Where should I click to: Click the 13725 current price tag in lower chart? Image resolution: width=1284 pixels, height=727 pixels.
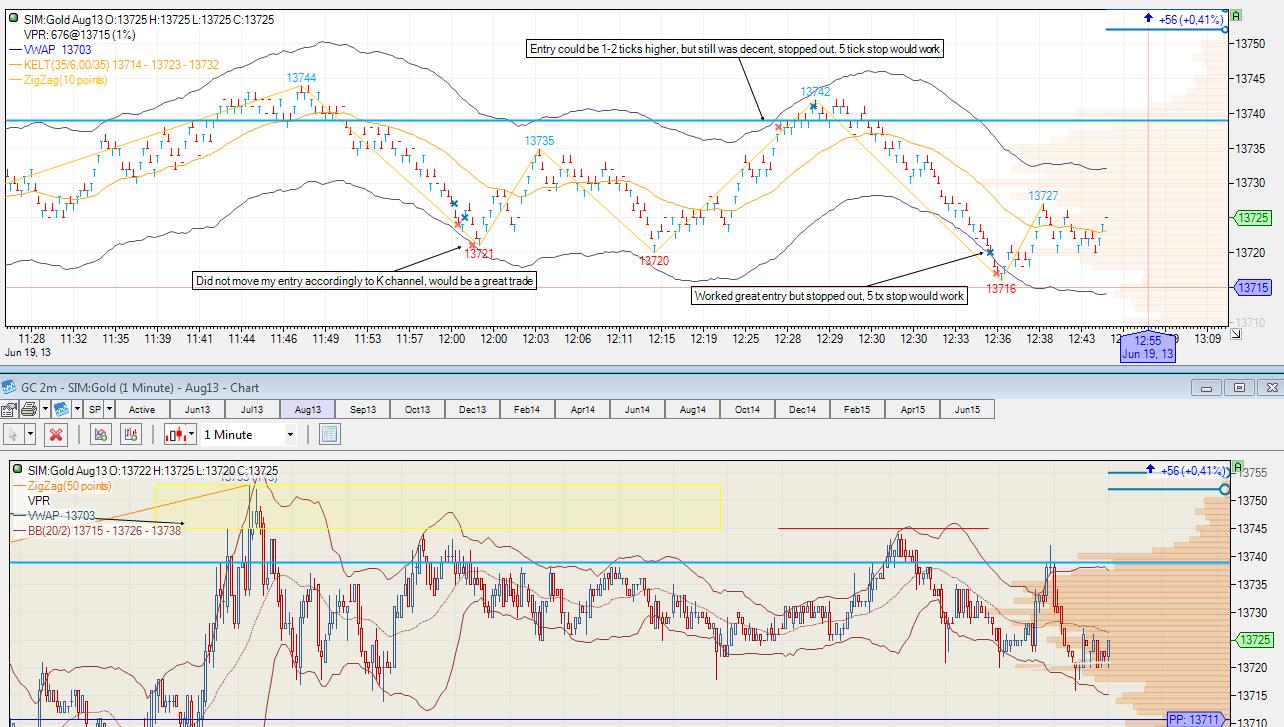(x=1253, y=640)
